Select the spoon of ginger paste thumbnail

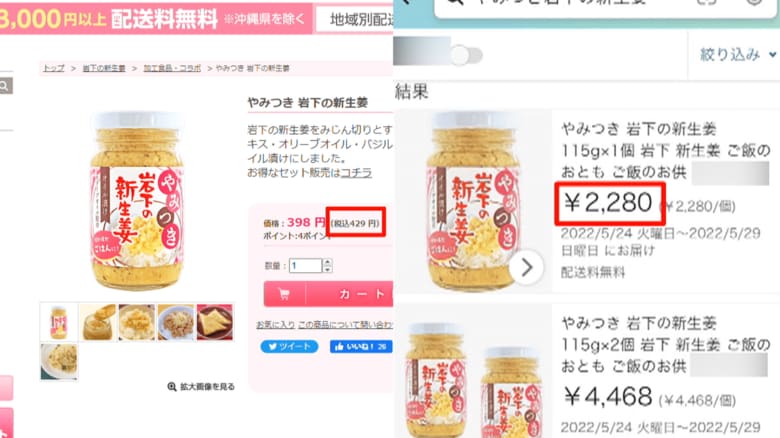coord(98,323)
